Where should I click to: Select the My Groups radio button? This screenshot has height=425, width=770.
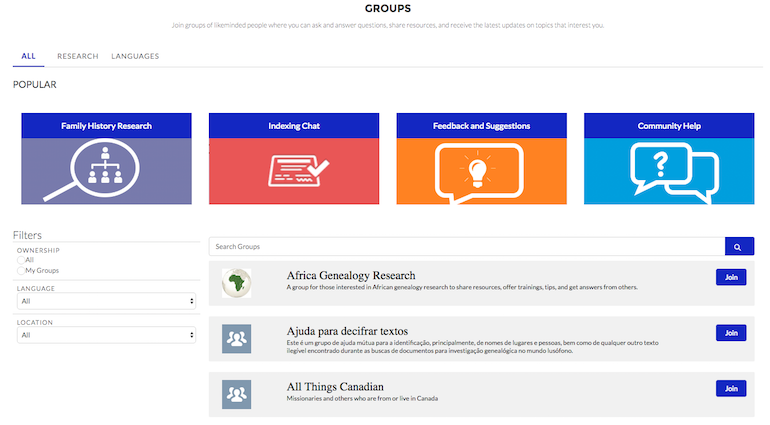pyautogui.click(x=21, y=270)
